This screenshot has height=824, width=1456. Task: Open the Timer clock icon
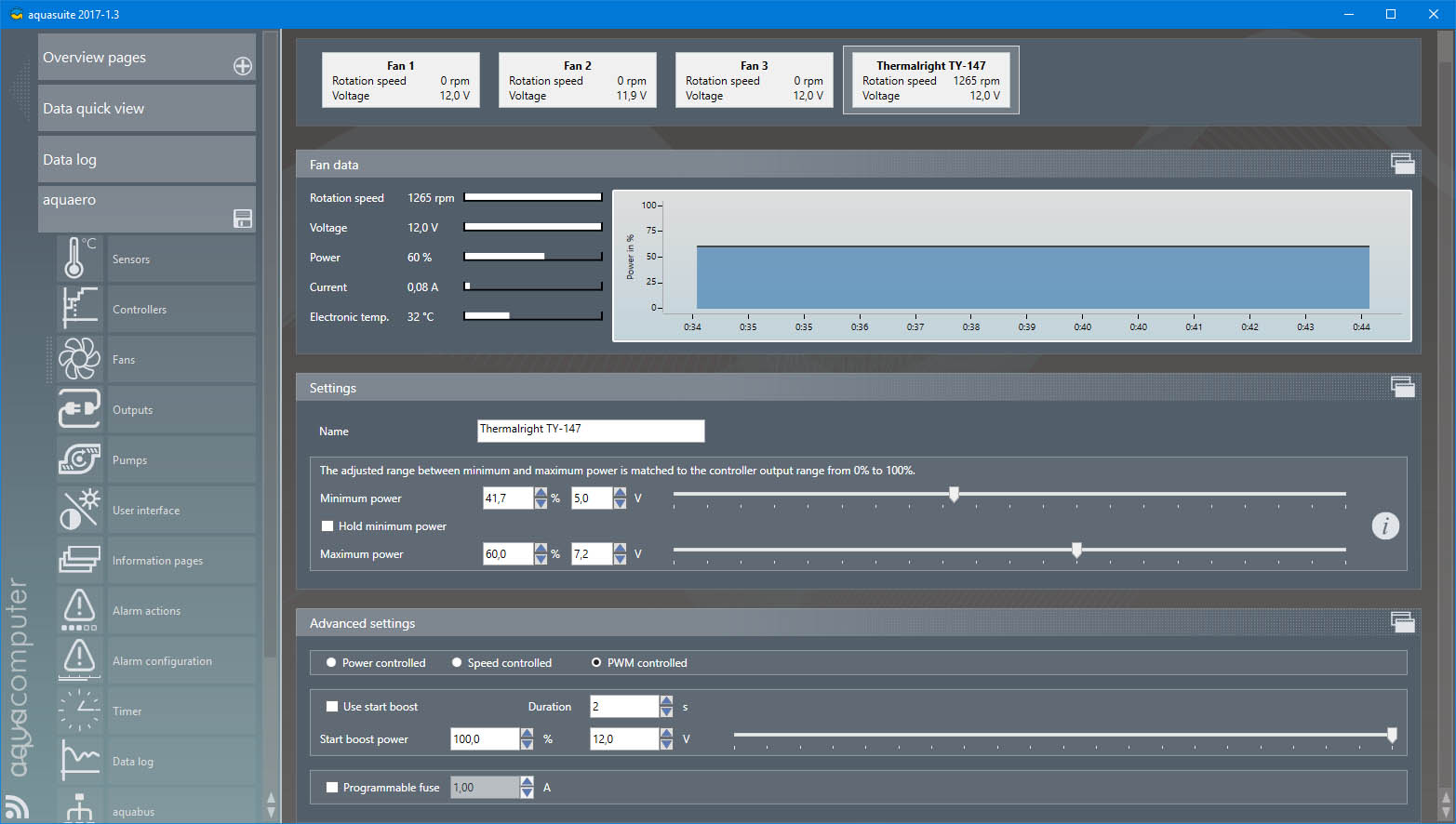click(79, 711)
